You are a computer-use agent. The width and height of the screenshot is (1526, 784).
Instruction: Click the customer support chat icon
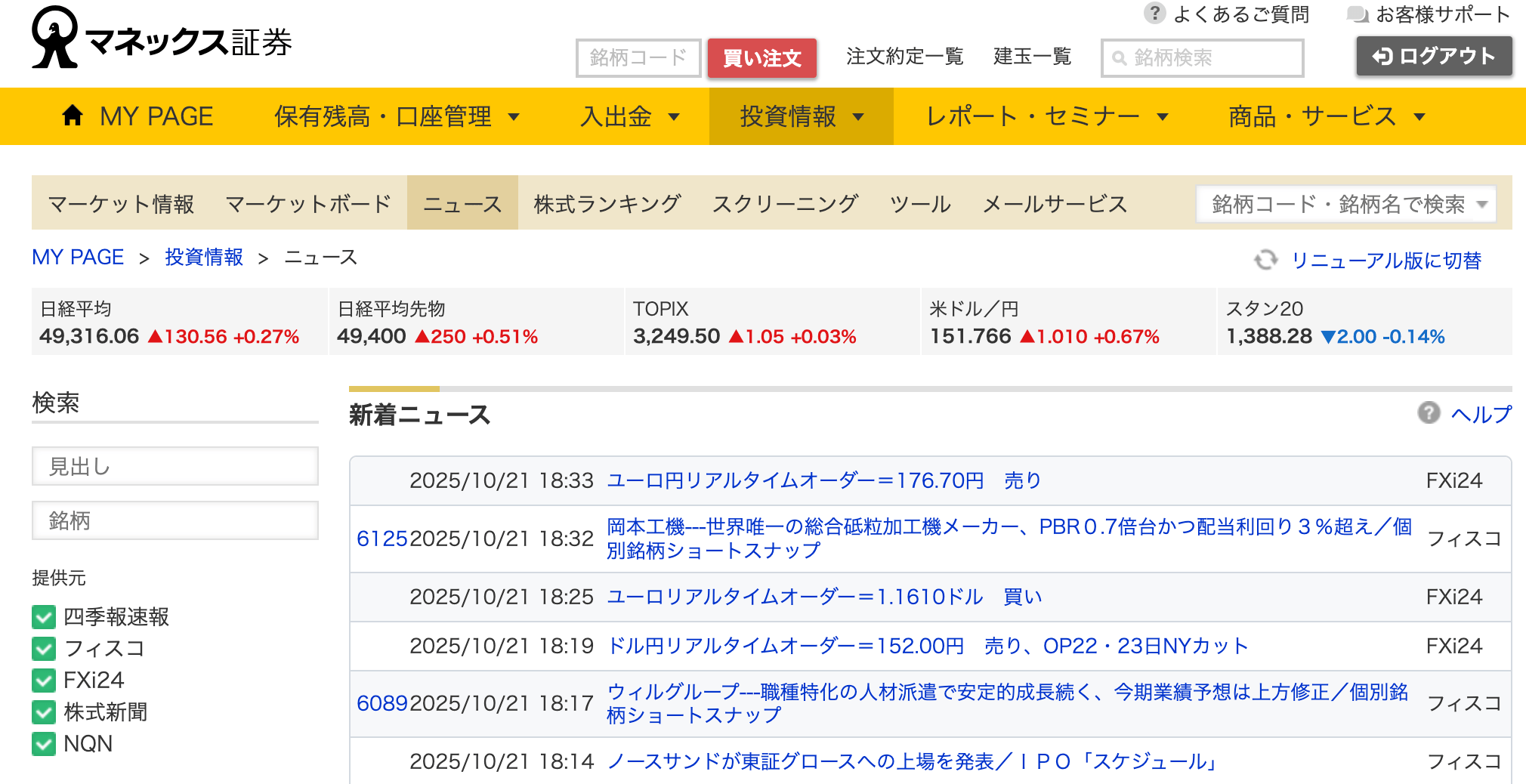[1358, 14]
